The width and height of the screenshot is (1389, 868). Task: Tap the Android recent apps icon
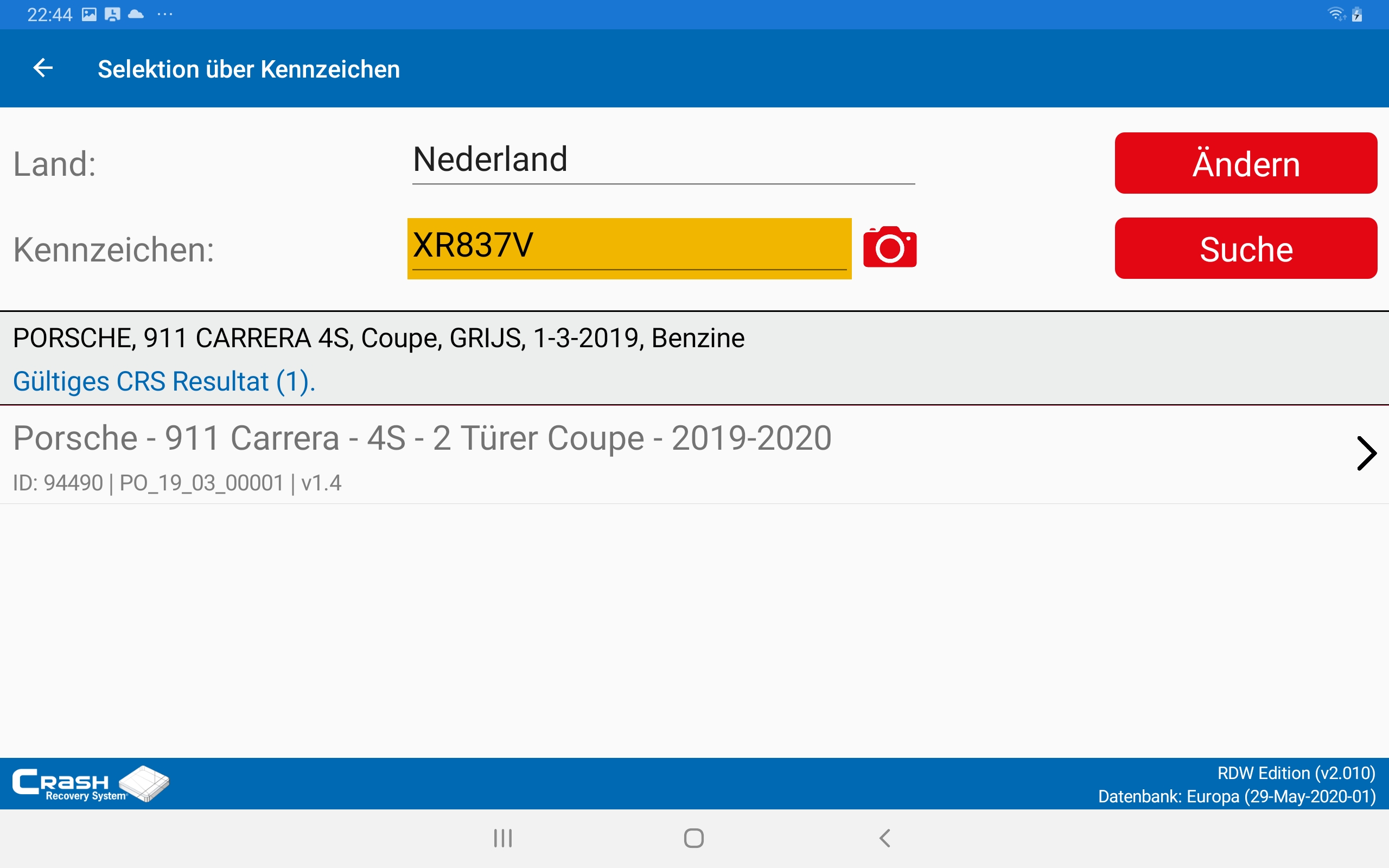coord(503,838)
